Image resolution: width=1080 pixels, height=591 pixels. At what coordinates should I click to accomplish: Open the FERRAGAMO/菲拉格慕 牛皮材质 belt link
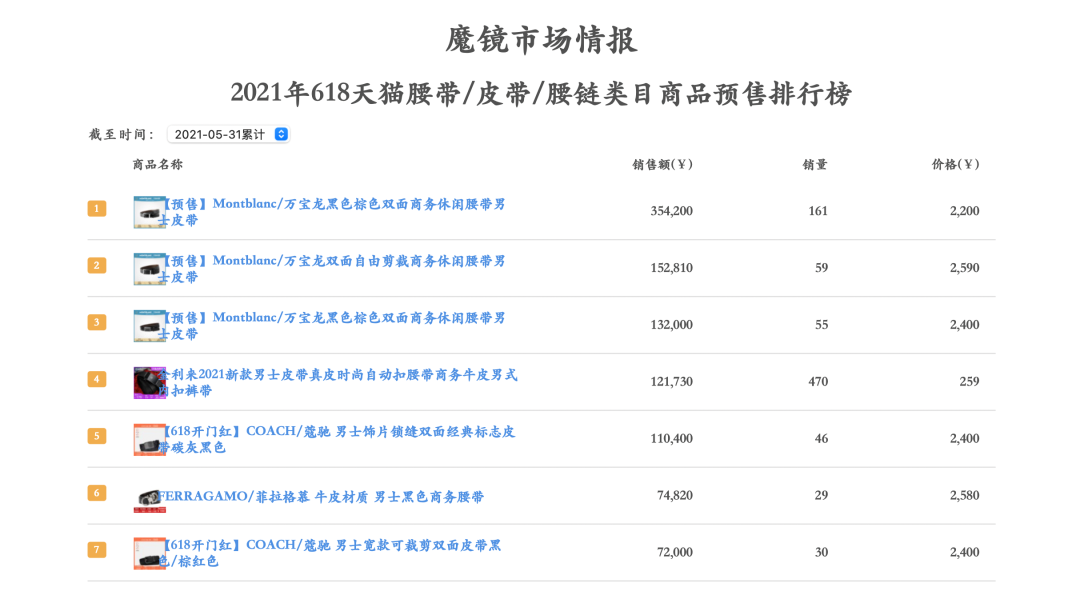321,497
